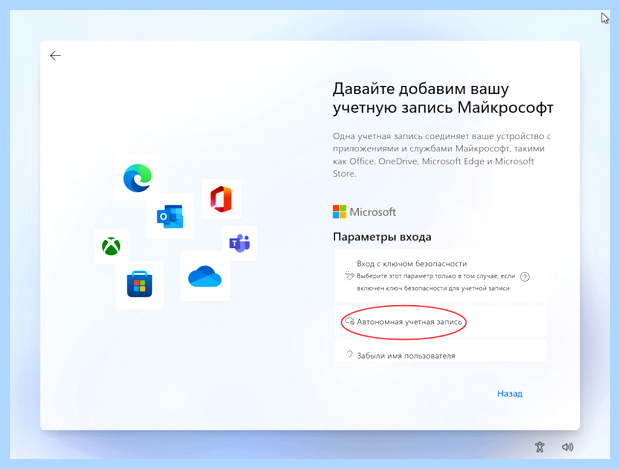Click the description text starting Одна учетная запись
This screenshot has height=469, width=620.
click(442, 155)
